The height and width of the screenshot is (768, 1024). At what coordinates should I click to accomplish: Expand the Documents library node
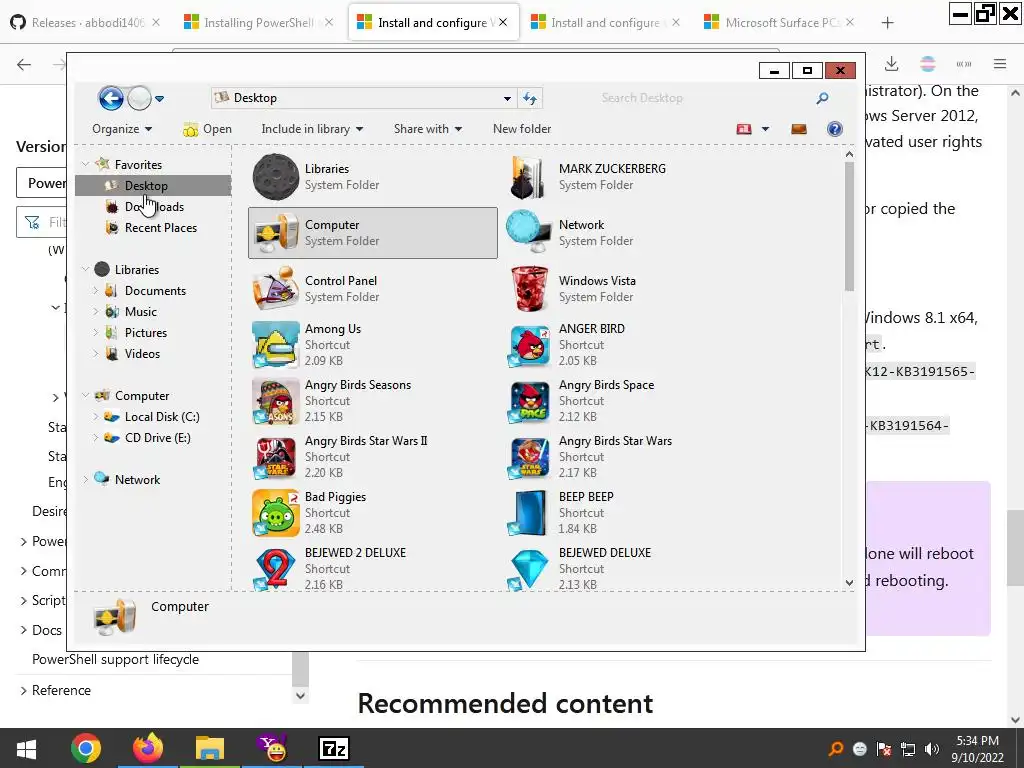[95, 291]
